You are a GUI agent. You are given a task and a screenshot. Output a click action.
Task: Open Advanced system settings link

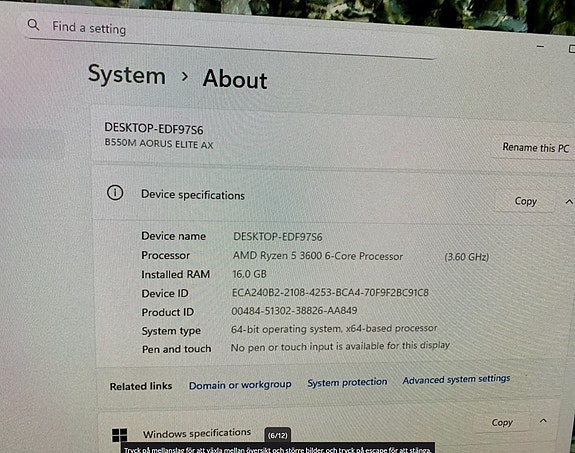(456, 379)
